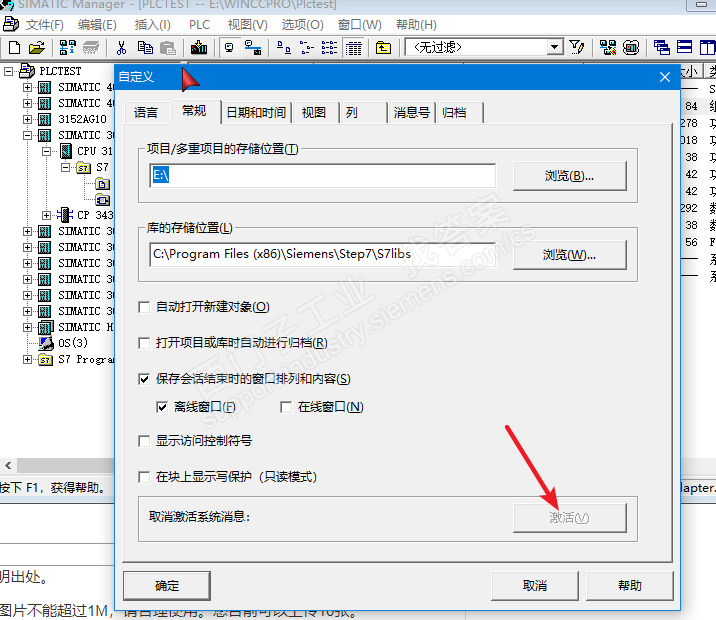
Task: Open the 文件(F) menu
Action: pyautogui.click(x=44, y=25)
